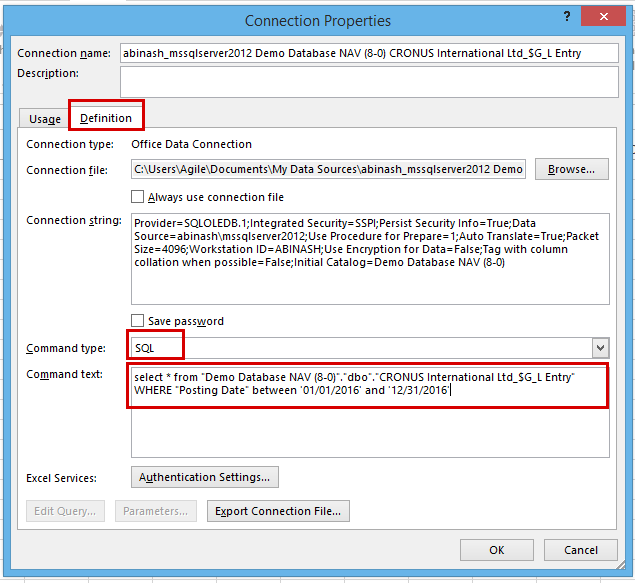635x583 pixels.
Task: Confirm with the OK button
Action: tap(496, 550)
